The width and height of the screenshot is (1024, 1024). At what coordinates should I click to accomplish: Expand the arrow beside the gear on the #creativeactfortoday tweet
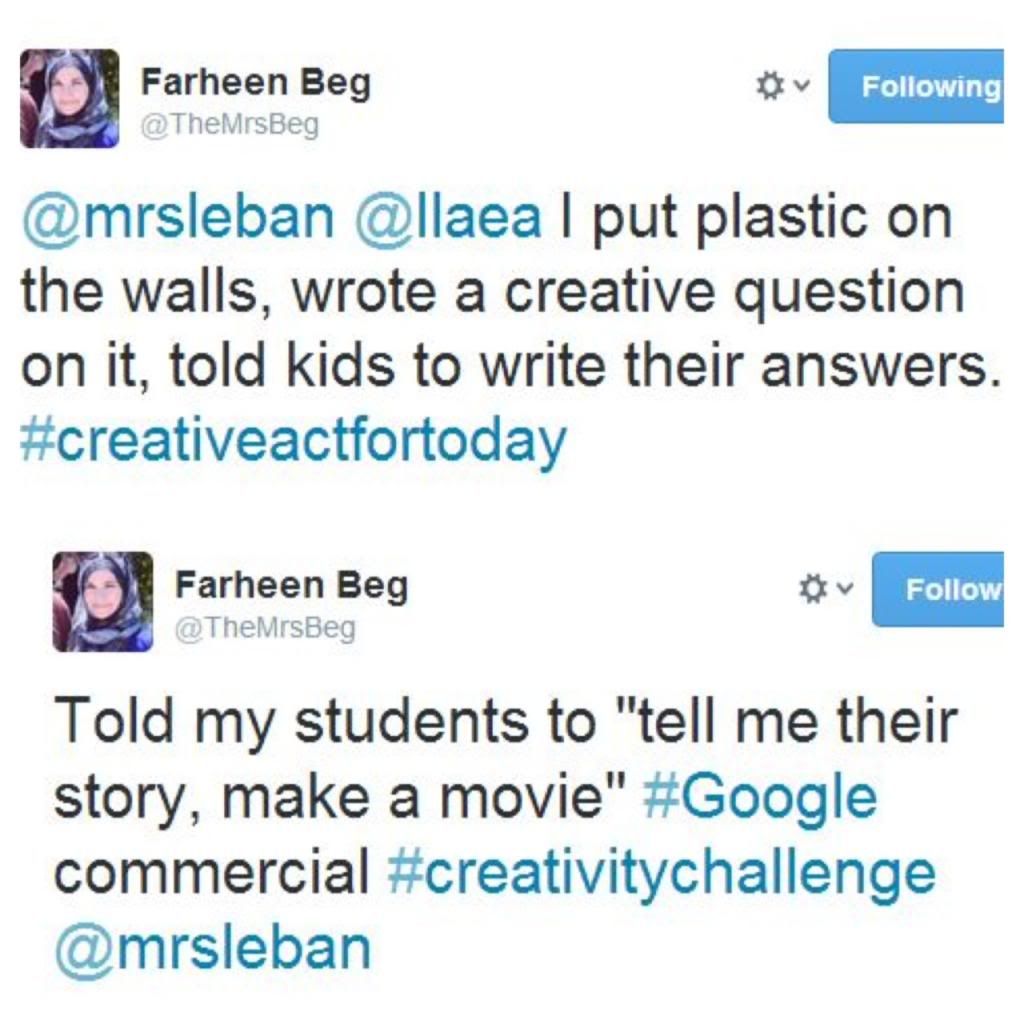pyautogui.click(x=800, y=87)
